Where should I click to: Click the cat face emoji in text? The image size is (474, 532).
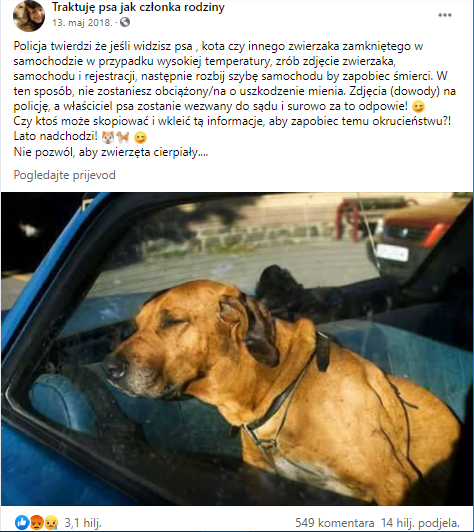tap(108, 137)
